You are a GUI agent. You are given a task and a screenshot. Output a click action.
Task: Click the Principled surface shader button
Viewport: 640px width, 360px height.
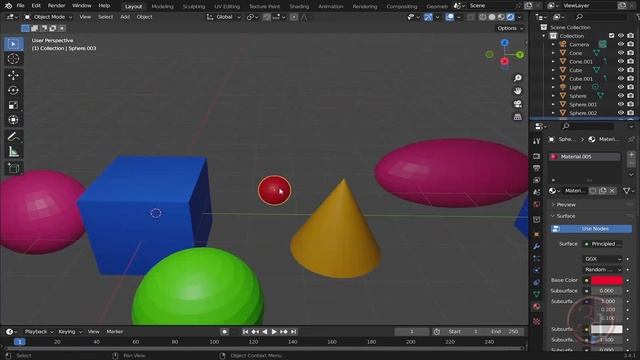pos(602,244)
